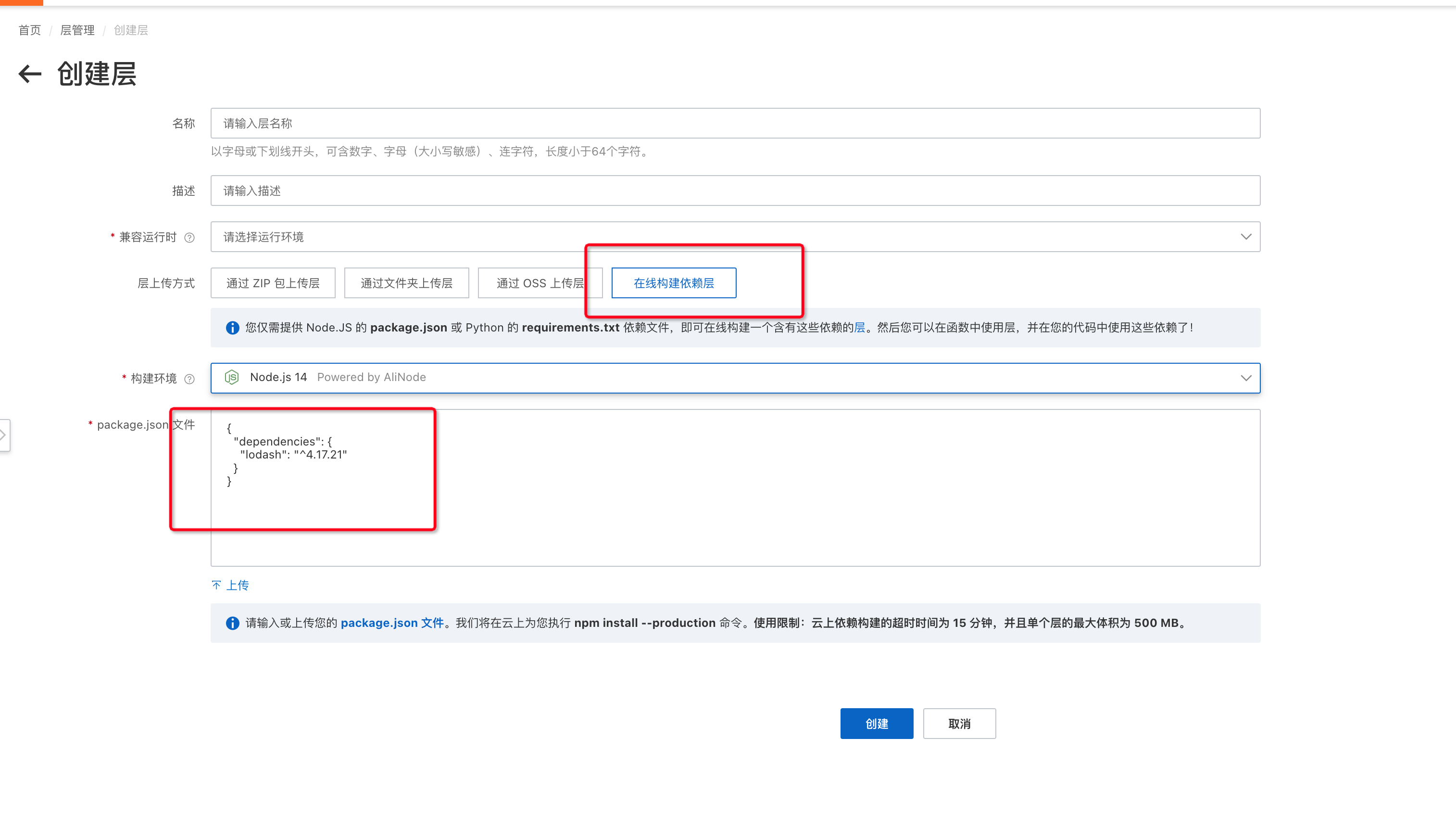
Task: Click the 取消 button
Action: [959, 724]
